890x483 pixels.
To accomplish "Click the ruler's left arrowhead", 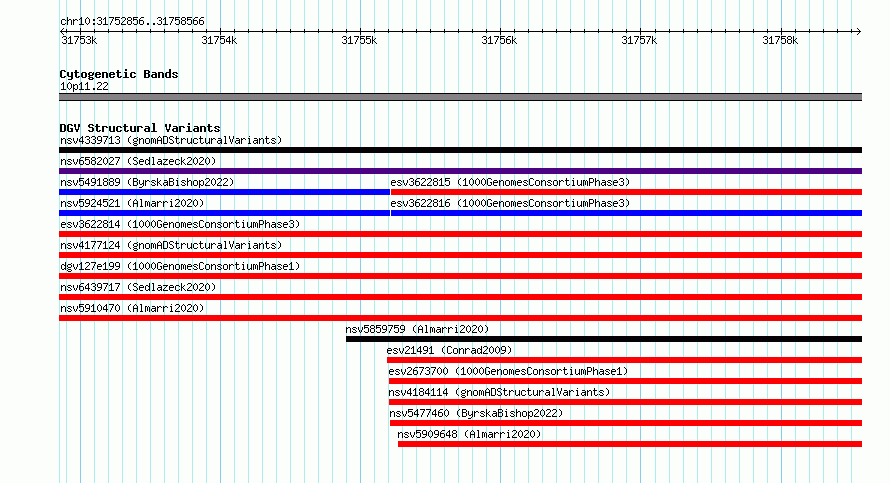I will click(x=62, y=31).
